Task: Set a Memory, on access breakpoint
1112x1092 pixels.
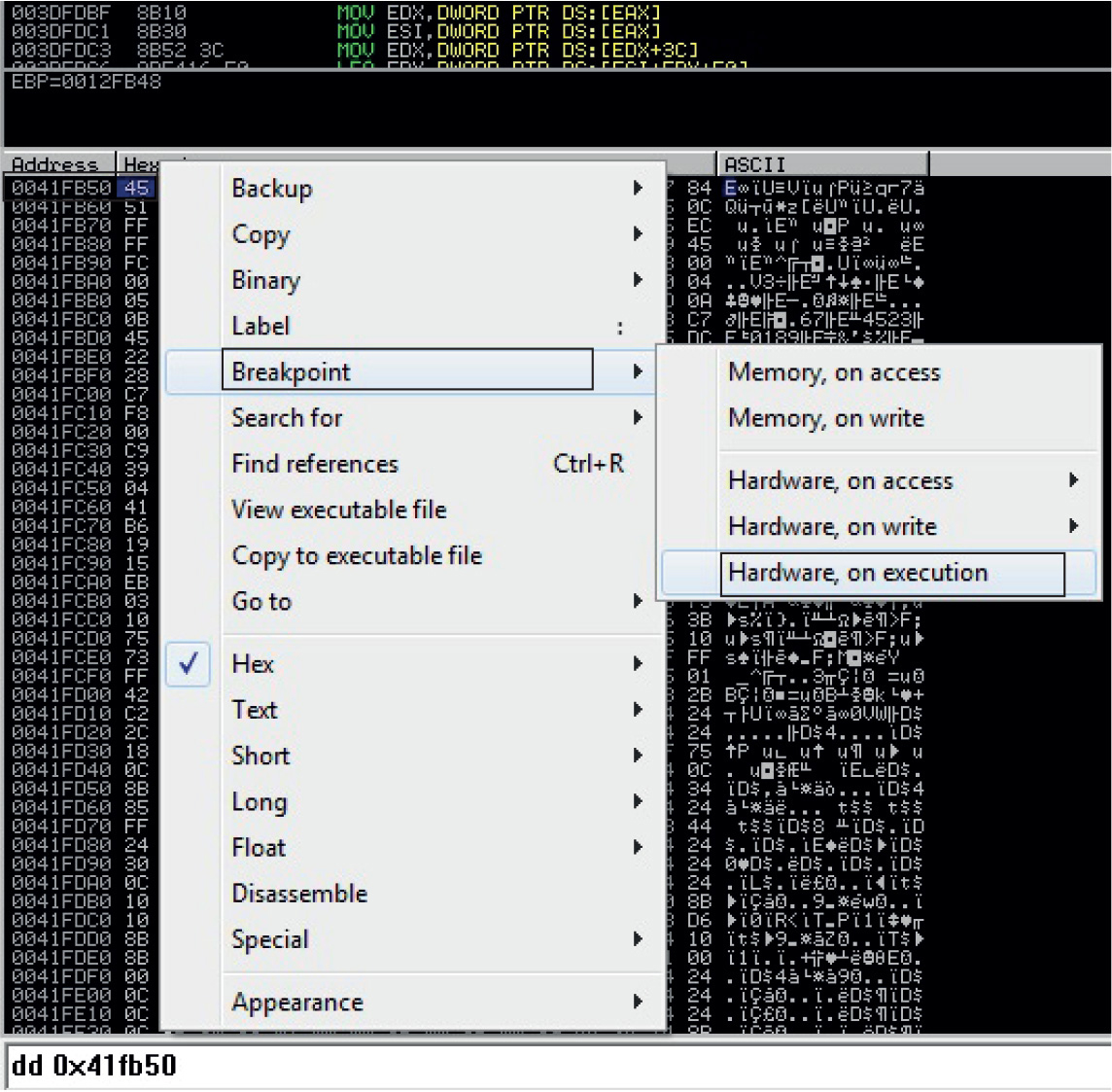Action: [880, 372]
